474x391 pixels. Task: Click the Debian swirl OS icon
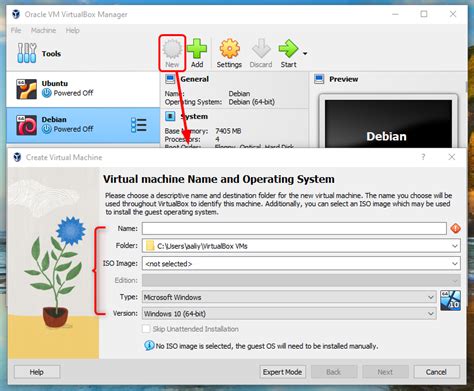[26, 125]
